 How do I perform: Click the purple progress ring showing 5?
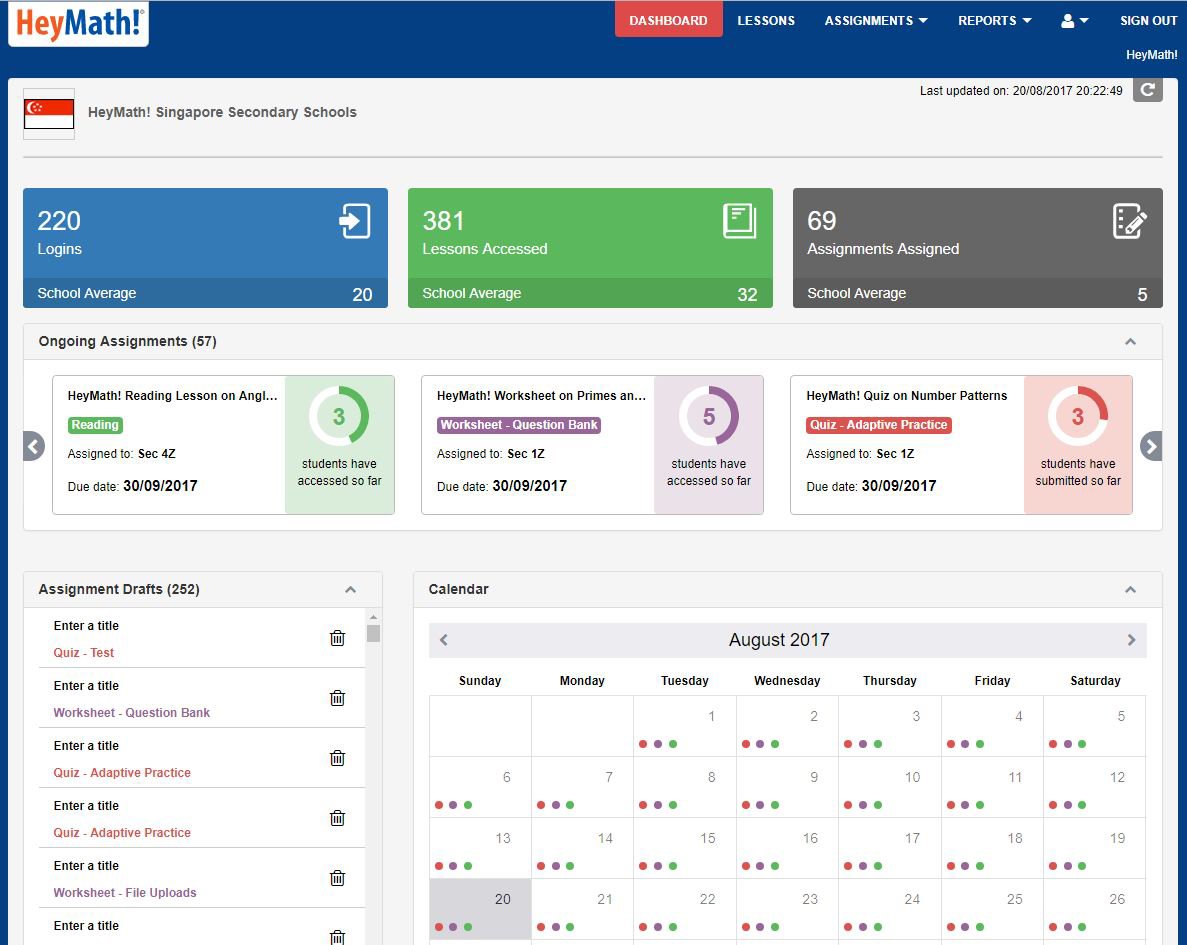[x=709, y=416]
